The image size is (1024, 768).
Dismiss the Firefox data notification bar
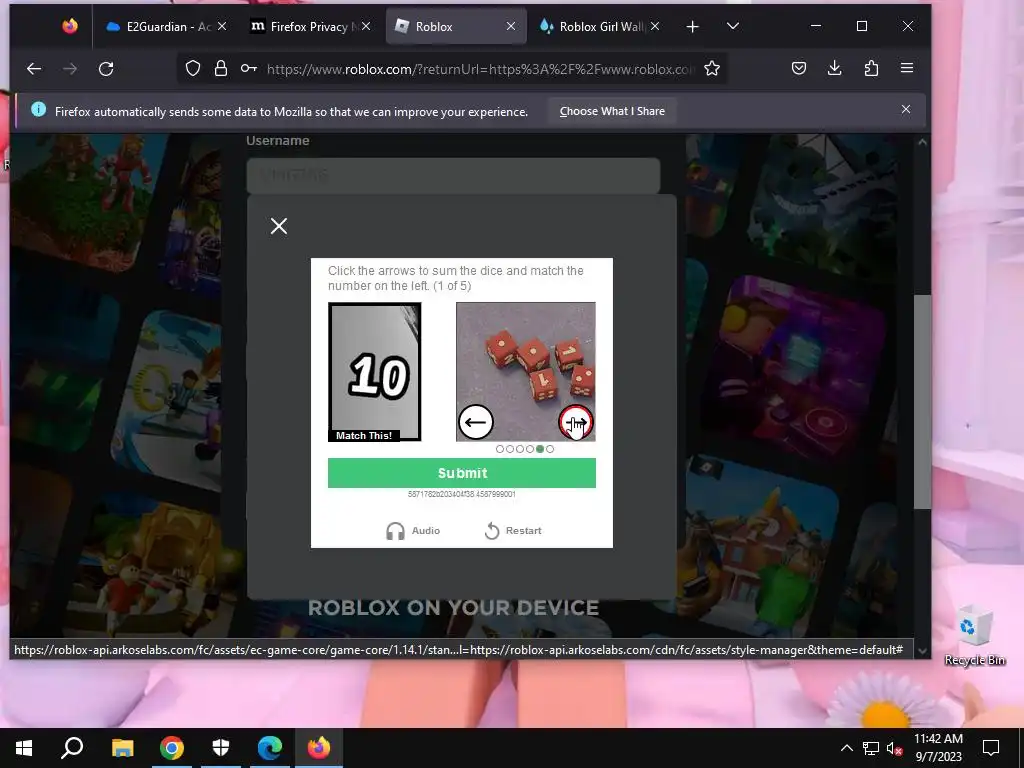[906, 110]
